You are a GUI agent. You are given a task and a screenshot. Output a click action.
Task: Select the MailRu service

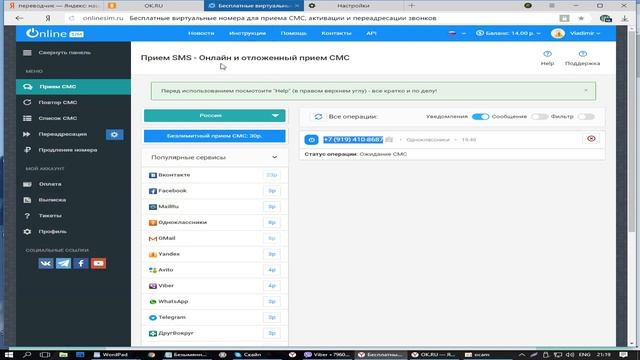click(x=215, y=207)
